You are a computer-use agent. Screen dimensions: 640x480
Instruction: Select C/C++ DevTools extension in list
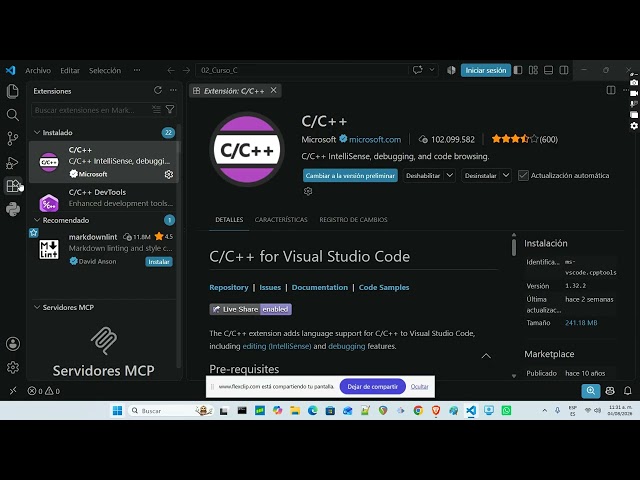(x=104, y=198)
